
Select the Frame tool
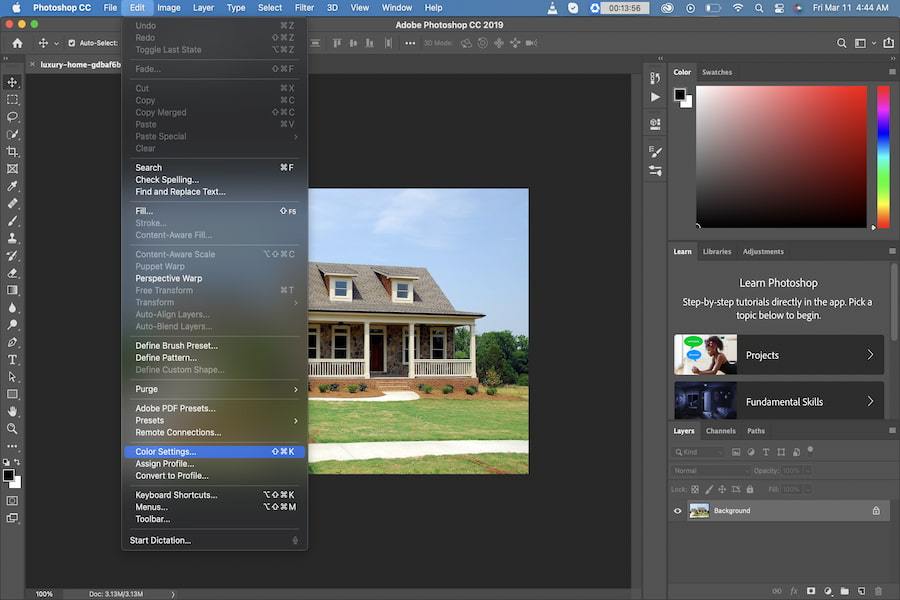click(x=12, y=169)
